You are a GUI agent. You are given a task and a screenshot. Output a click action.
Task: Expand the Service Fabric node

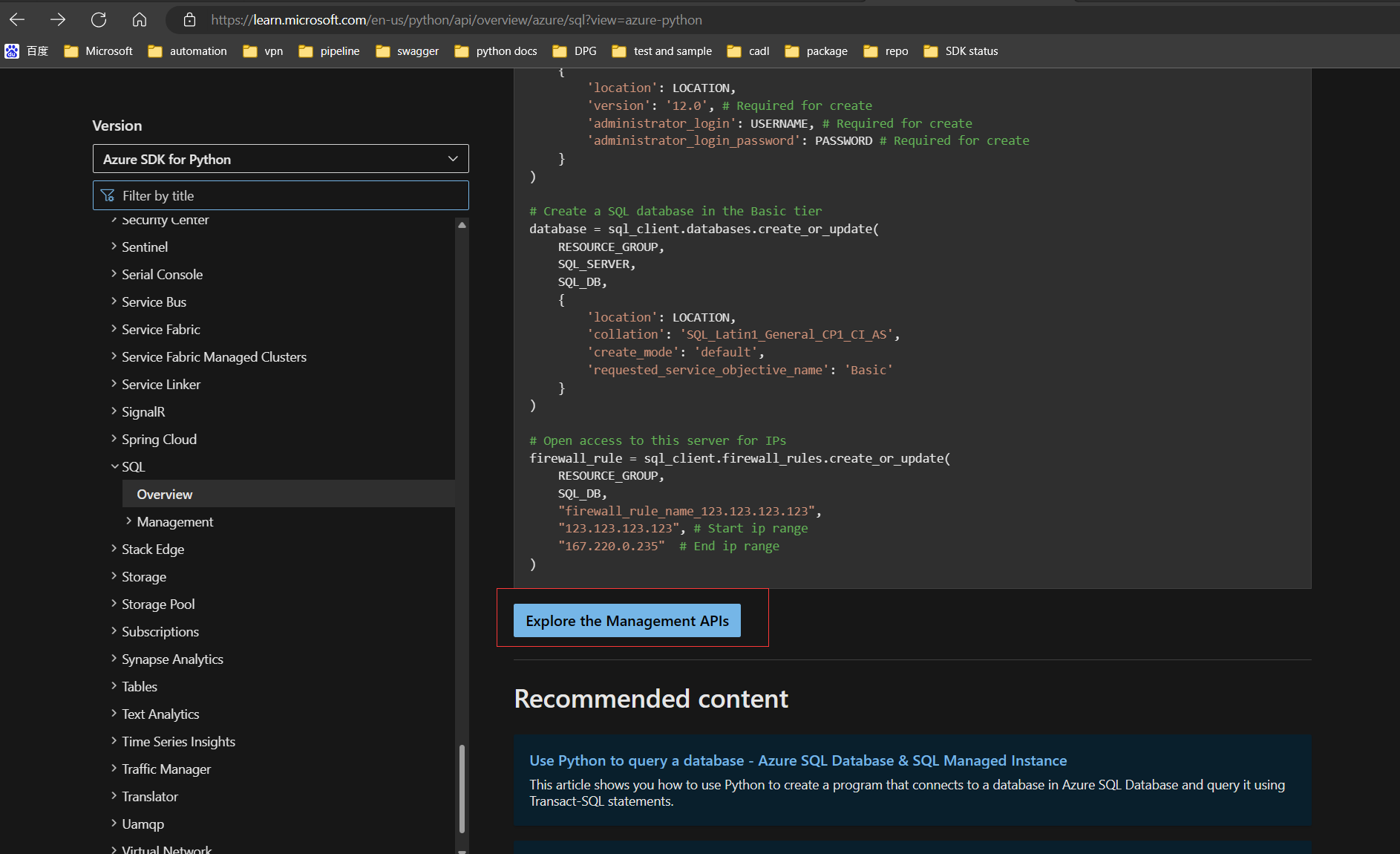click(x=114, y=328)
